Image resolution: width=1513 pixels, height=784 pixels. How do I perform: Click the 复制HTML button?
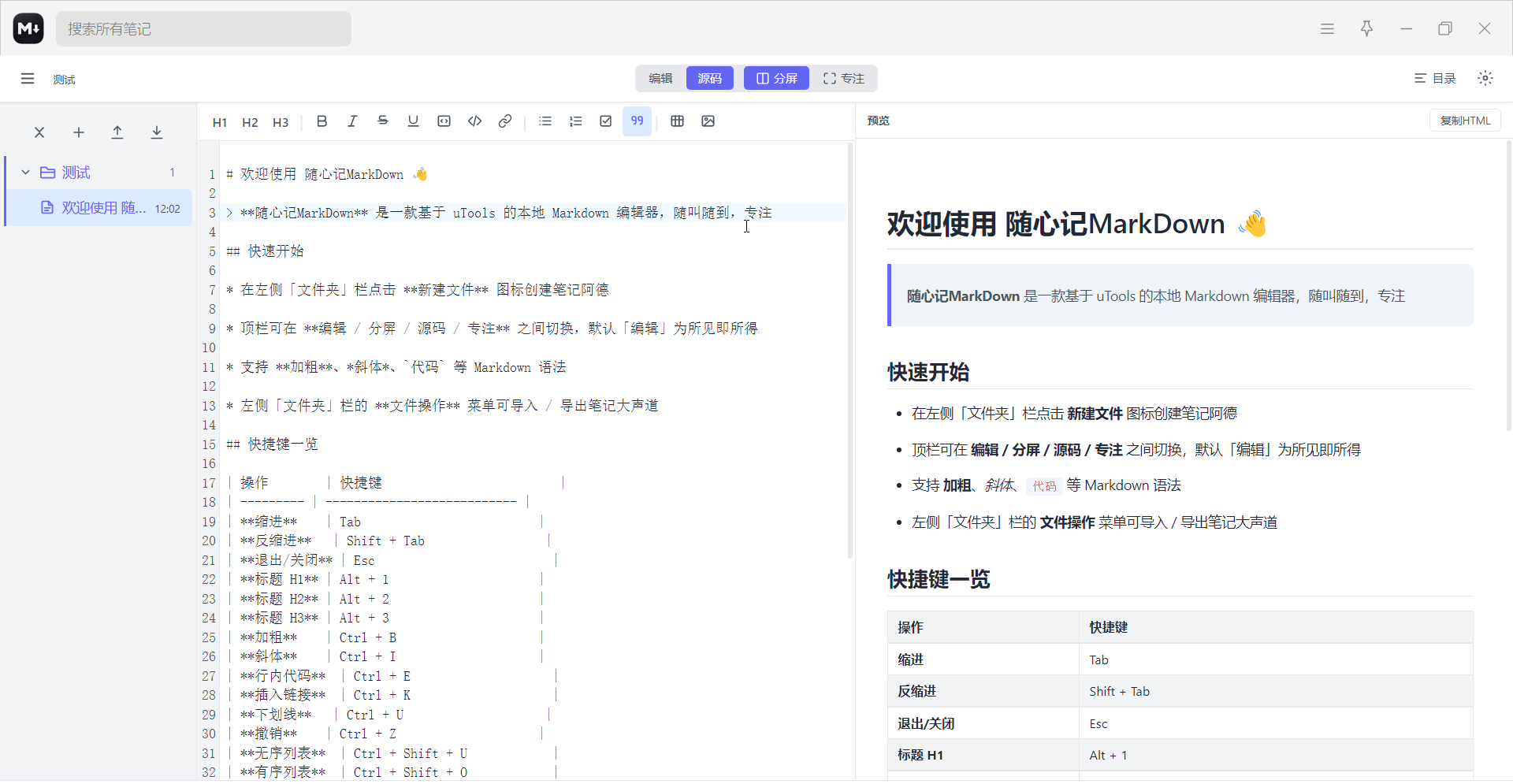point(1465,121)
